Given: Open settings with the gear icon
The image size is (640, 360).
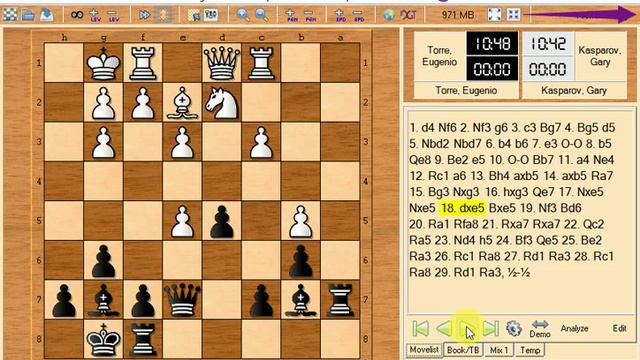Looking at the screenshot, I should 513,328.
